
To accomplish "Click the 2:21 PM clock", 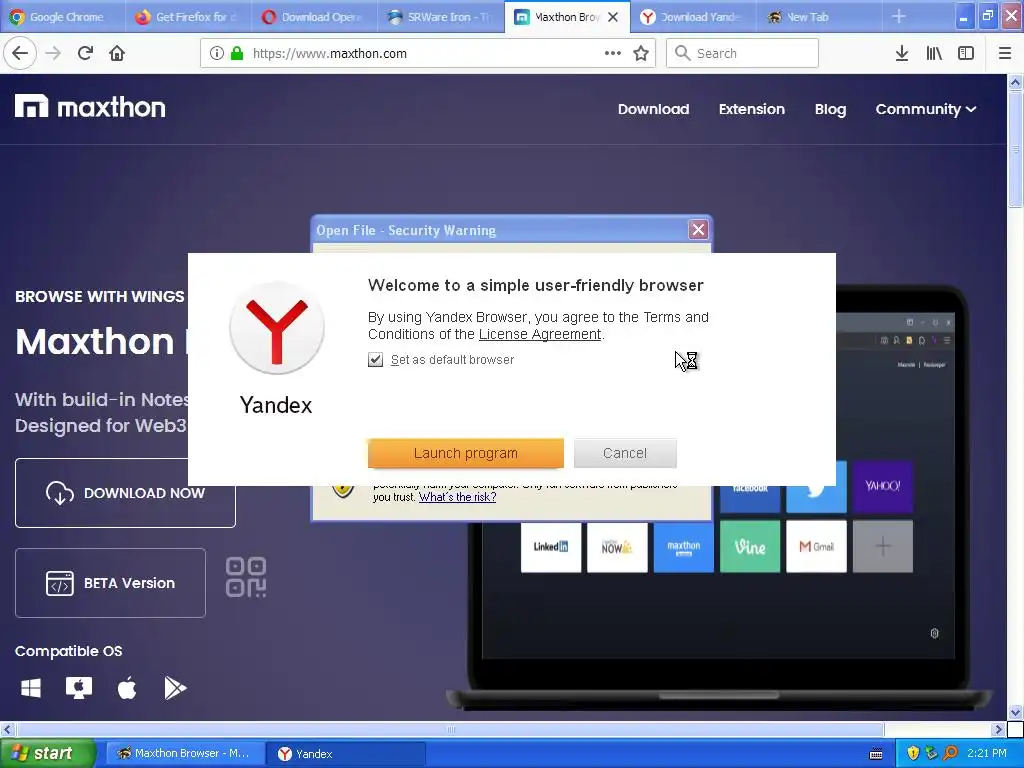I will point(987,754).
